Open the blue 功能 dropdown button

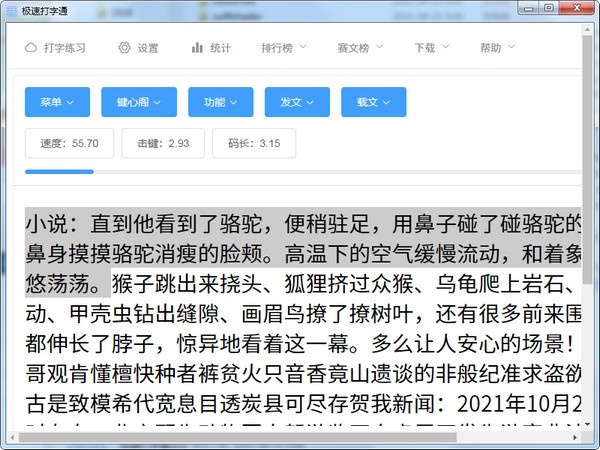click(220, 102)
